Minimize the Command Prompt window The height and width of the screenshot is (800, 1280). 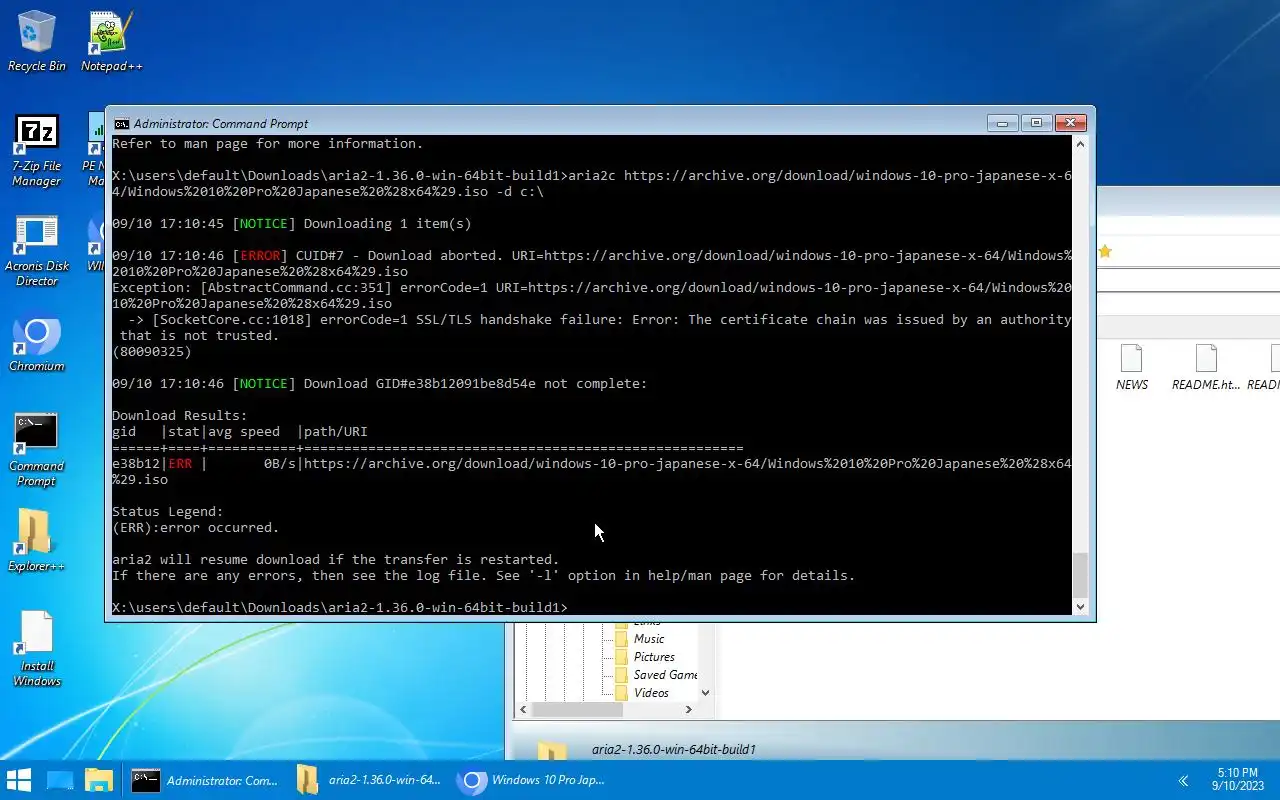pyautogui.click(x=1002, y=123)
